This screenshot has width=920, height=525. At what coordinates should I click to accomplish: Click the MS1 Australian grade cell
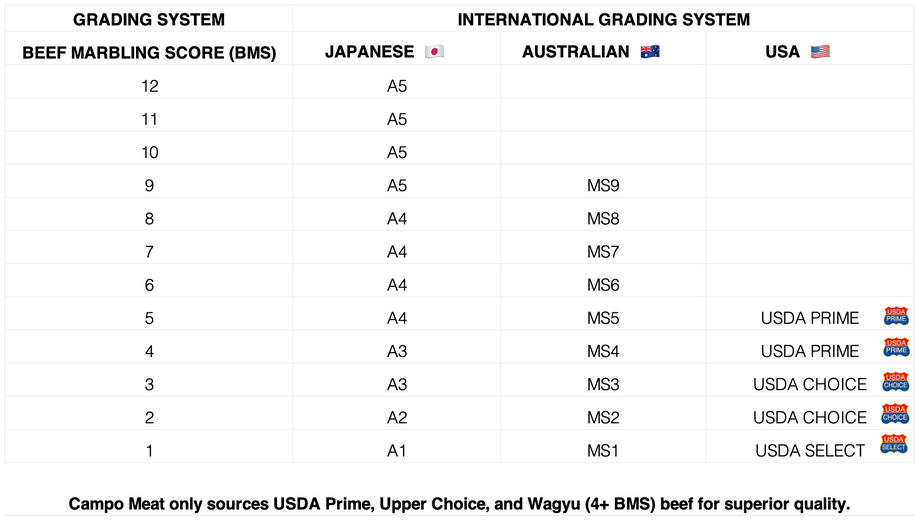(x=603, y=451)
